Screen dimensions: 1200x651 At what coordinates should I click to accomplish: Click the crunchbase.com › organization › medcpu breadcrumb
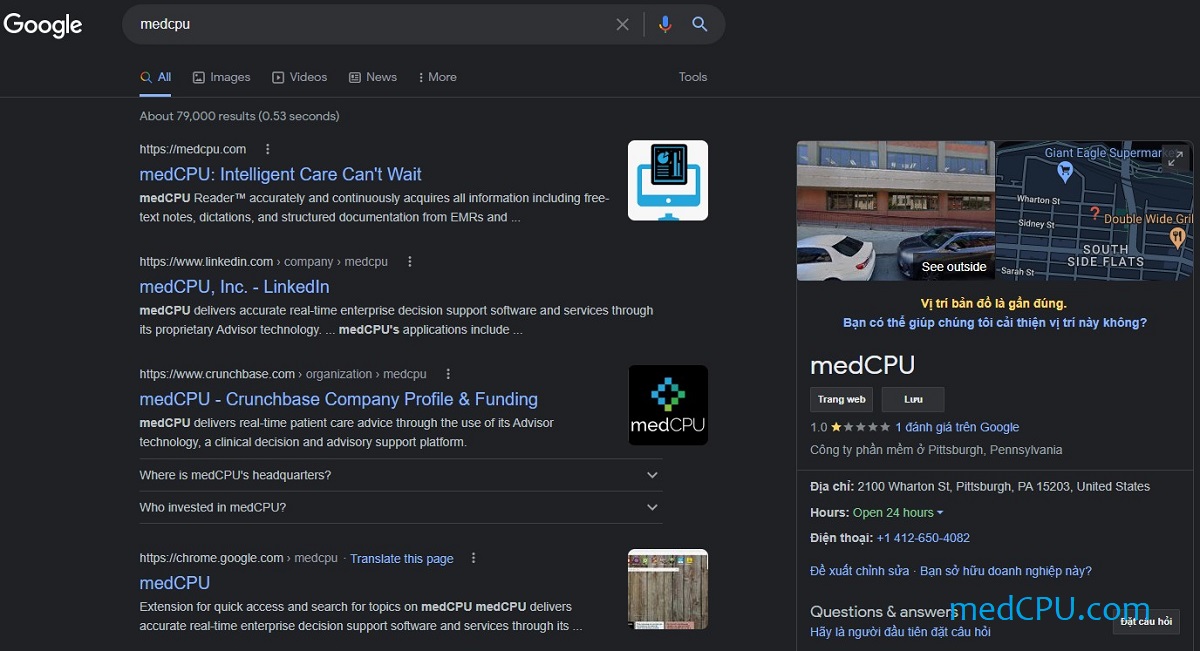(x=283, y=374)
